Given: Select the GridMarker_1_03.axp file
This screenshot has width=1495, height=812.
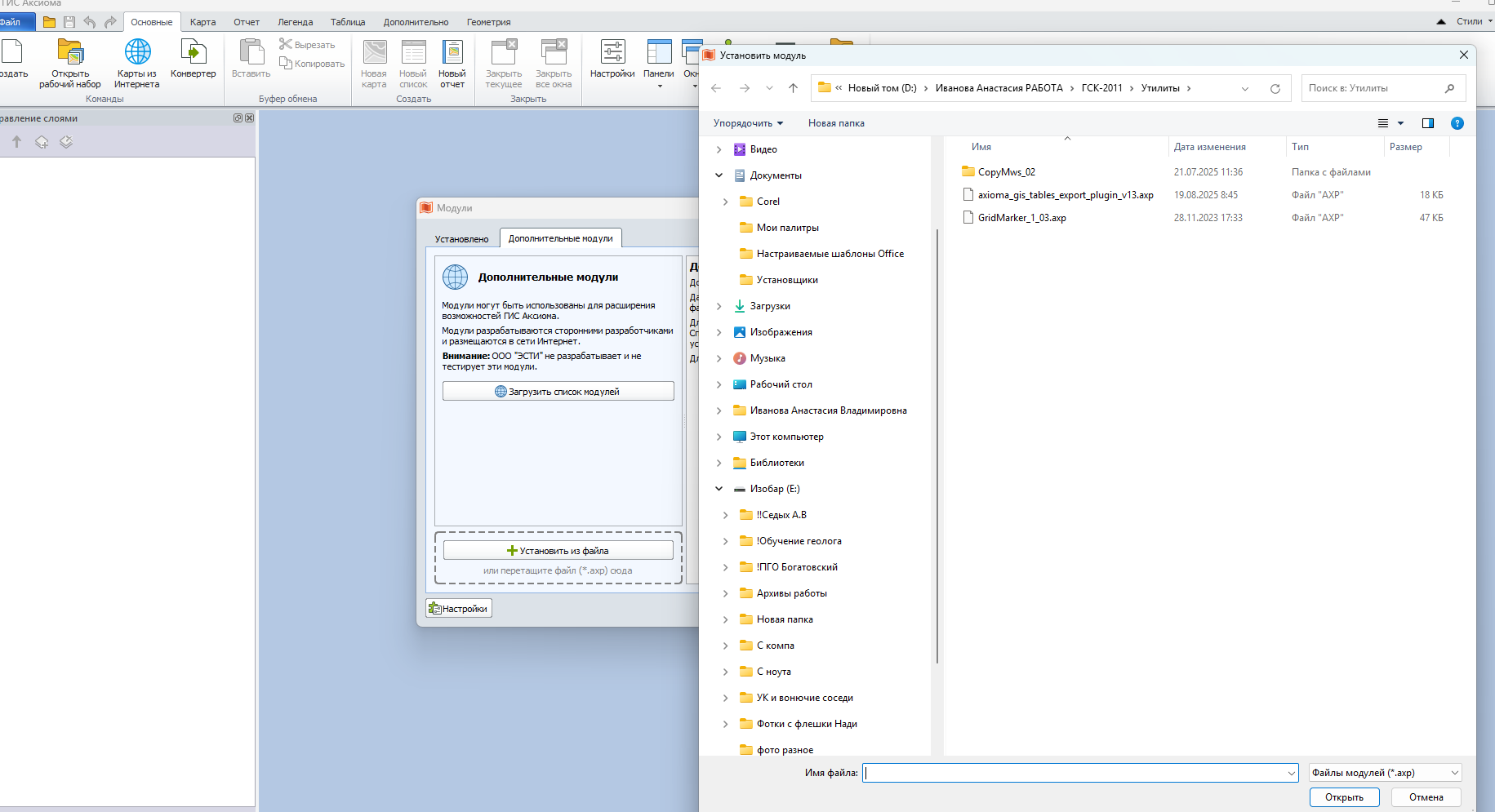Looking at the screenshot, I should pos(1021,218).
